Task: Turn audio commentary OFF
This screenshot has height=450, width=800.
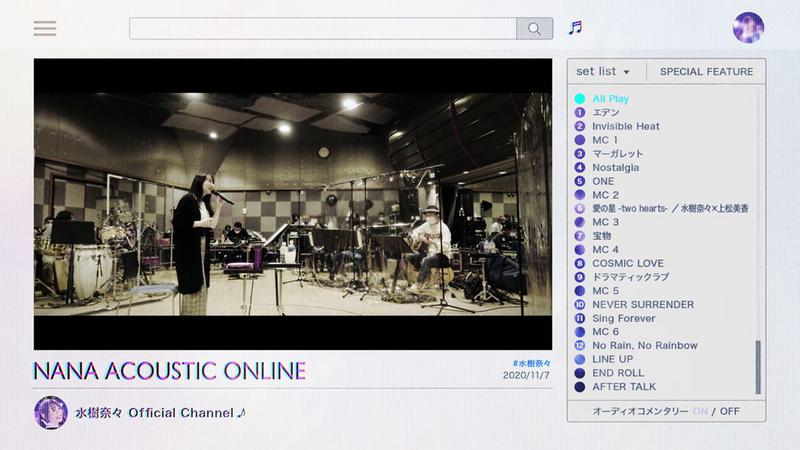Action: point(730,411)
